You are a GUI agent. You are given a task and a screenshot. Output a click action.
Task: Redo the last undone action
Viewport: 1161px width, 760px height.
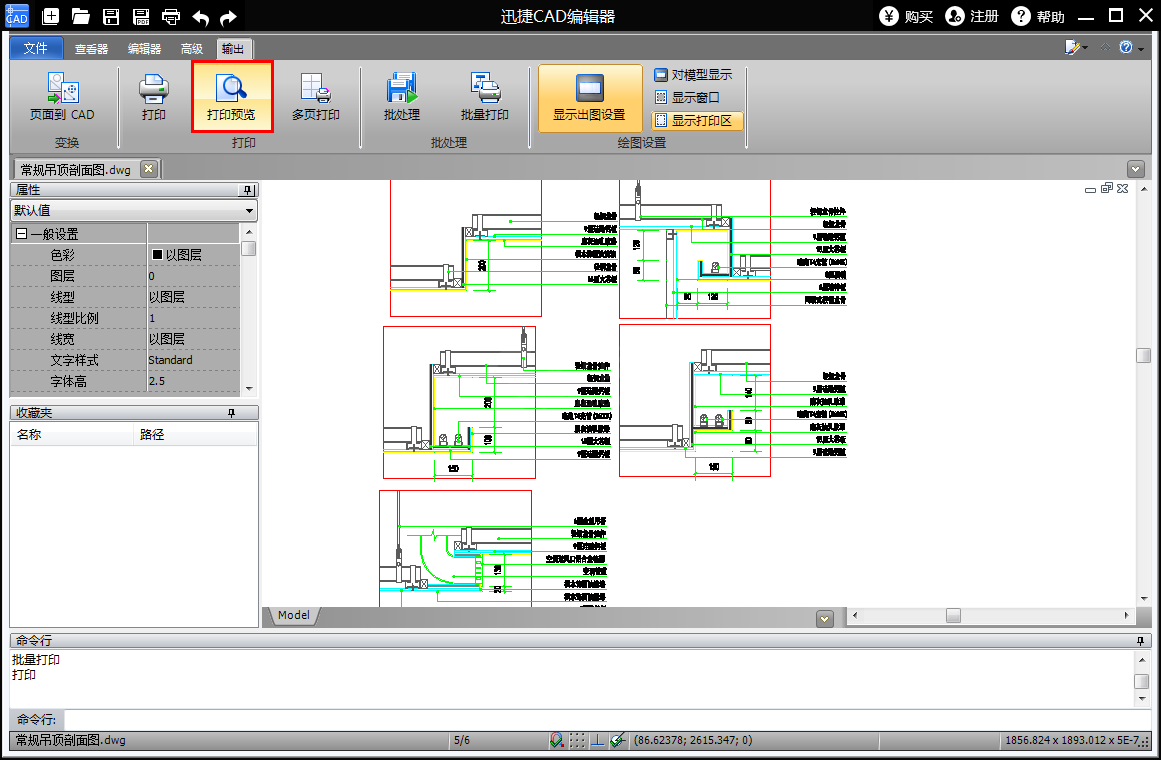pos(229,16)
